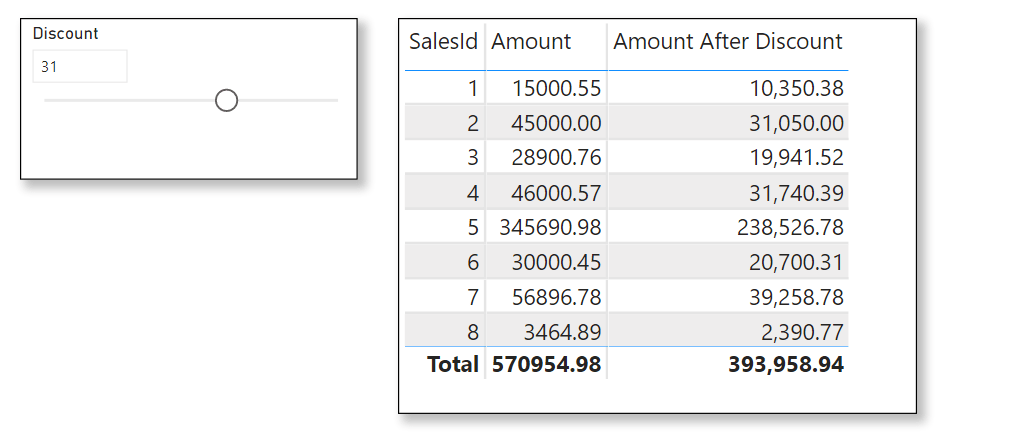1015x445 pixels.
Task: Click the 45000.00 amount cell
Action: point(556,123)
